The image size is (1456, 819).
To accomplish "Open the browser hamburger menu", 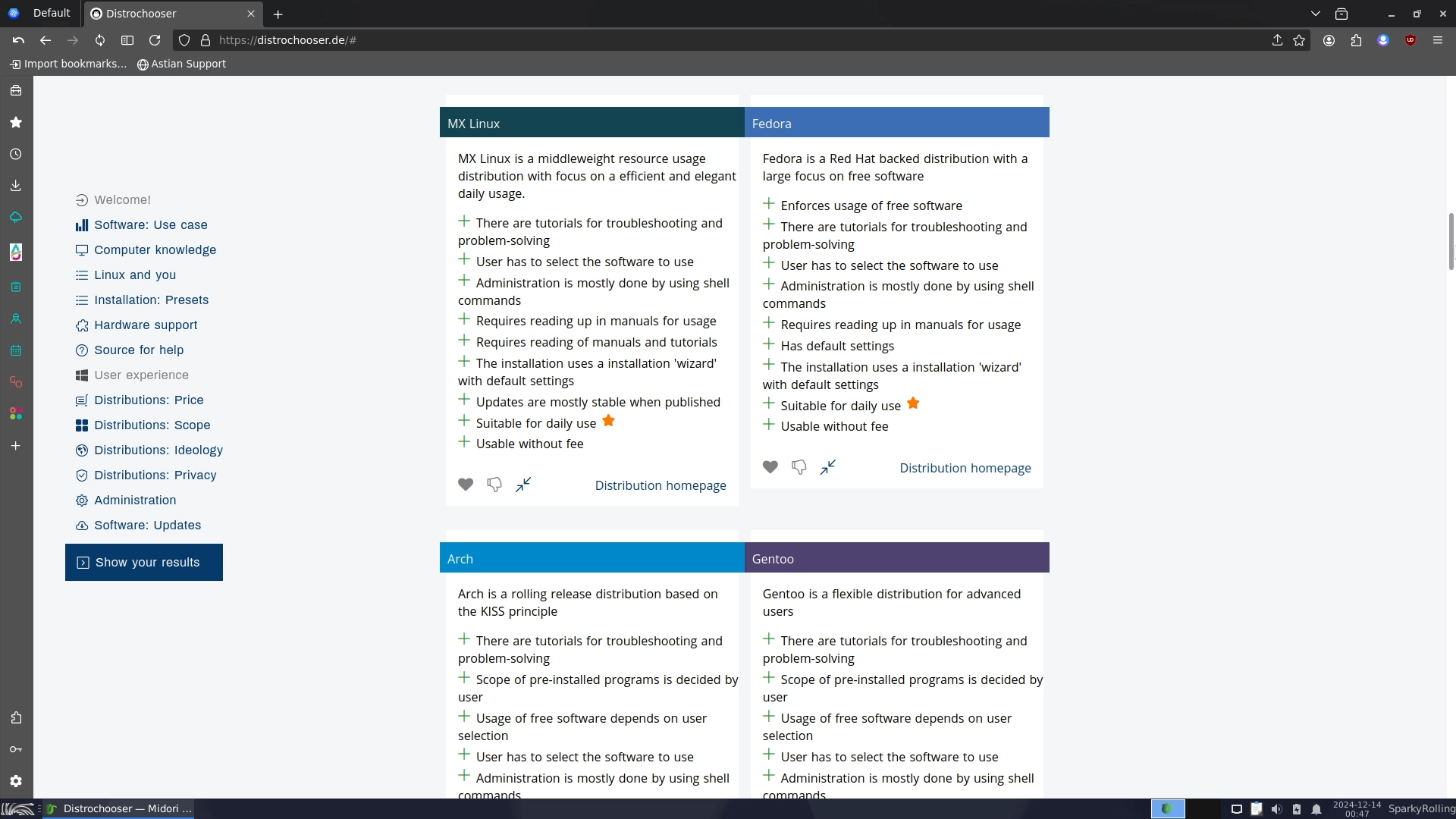I will [x=1438, y=40].
